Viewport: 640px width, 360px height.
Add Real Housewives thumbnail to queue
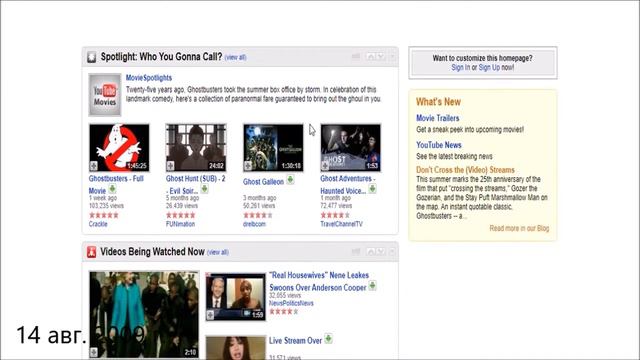pyautogui.click(x=210, y=315)
